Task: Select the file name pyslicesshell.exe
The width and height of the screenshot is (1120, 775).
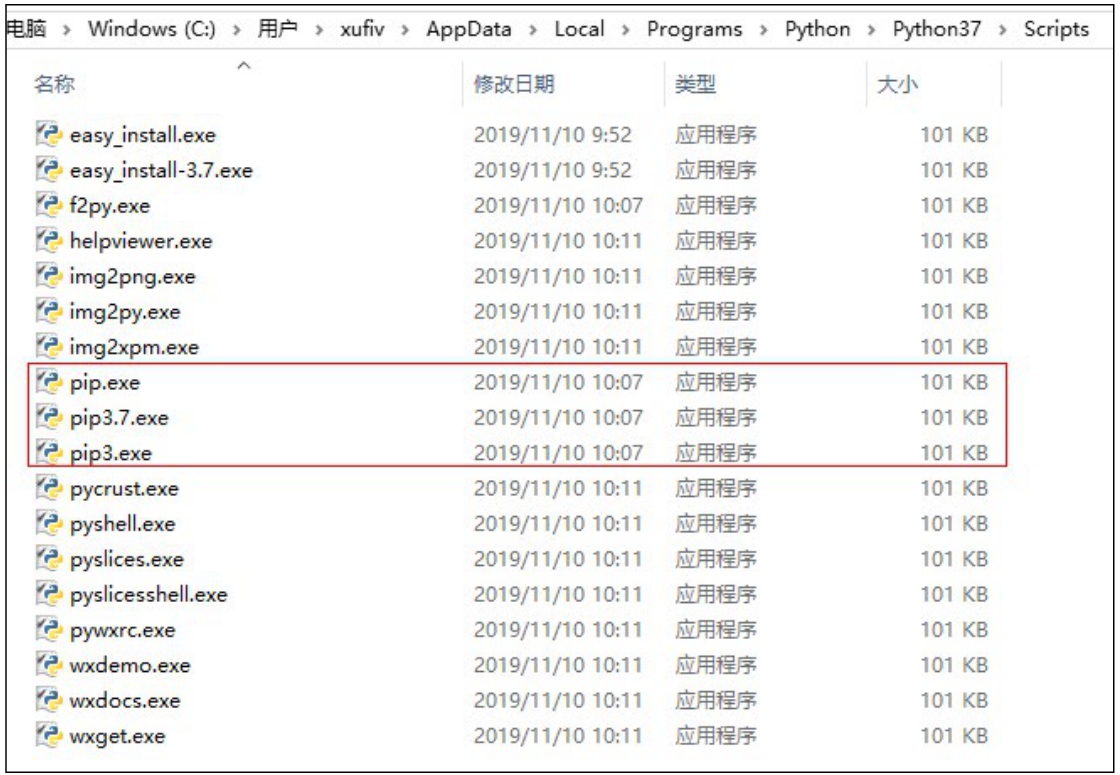Action: coord(149,595)
